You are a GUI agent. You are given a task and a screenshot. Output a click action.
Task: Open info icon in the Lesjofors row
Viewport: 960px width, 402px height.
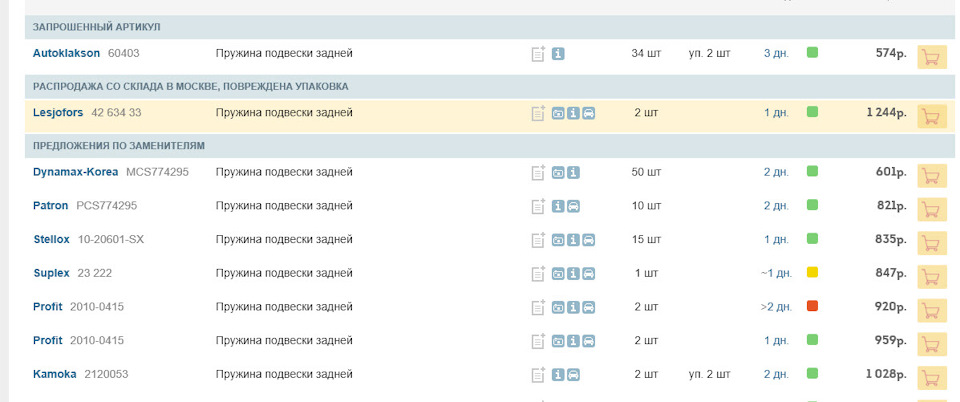point(573,113)
